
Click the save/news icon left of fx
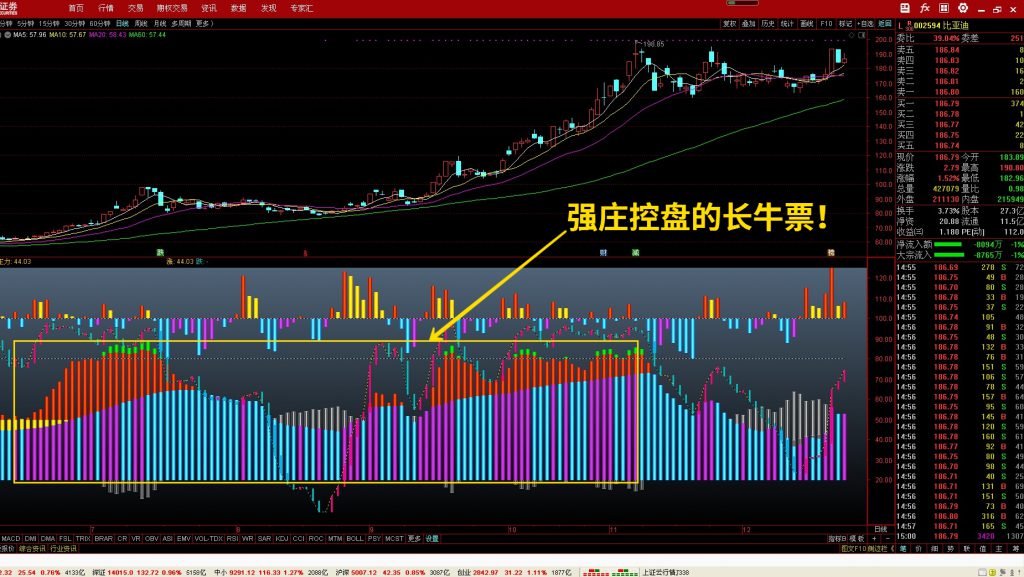click(903, 7)
